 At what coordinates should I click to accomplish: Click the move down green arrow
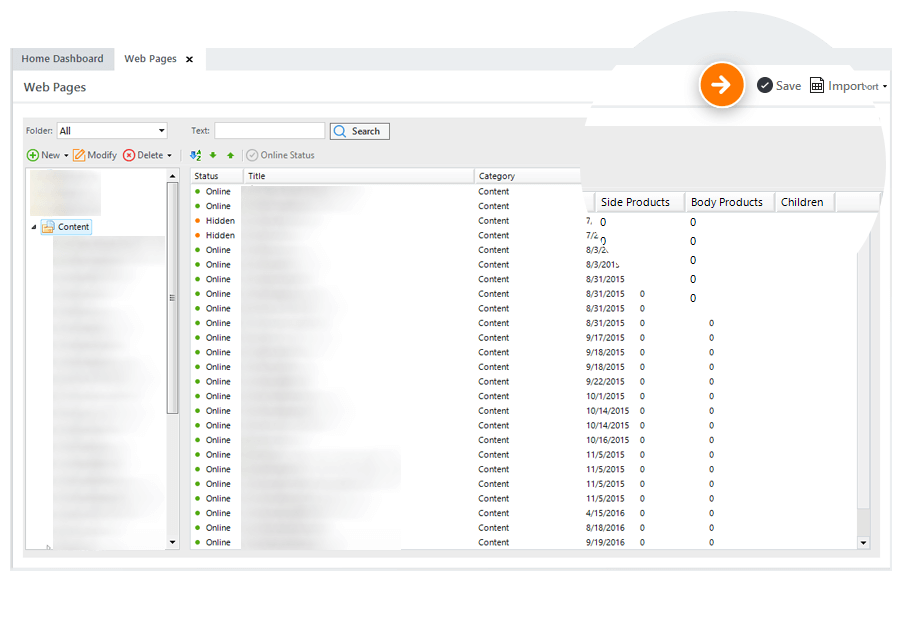pos(213,155)
